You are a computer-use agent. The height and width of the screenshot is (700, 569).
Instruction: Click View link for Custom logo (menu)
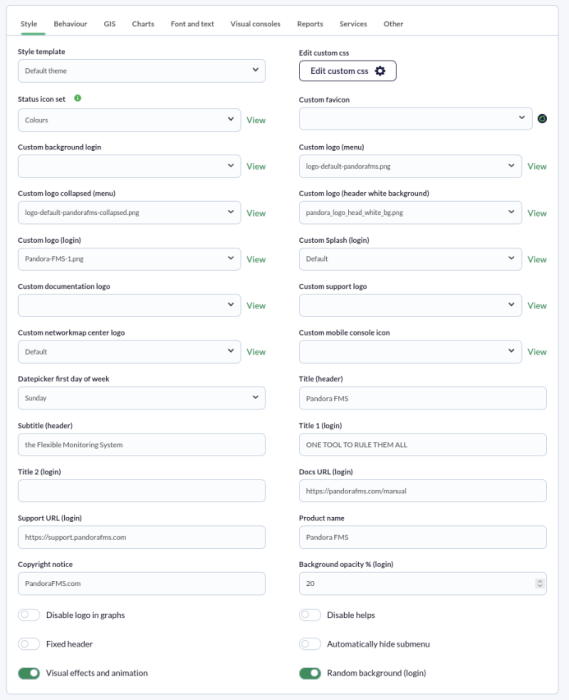click(537, 167)
